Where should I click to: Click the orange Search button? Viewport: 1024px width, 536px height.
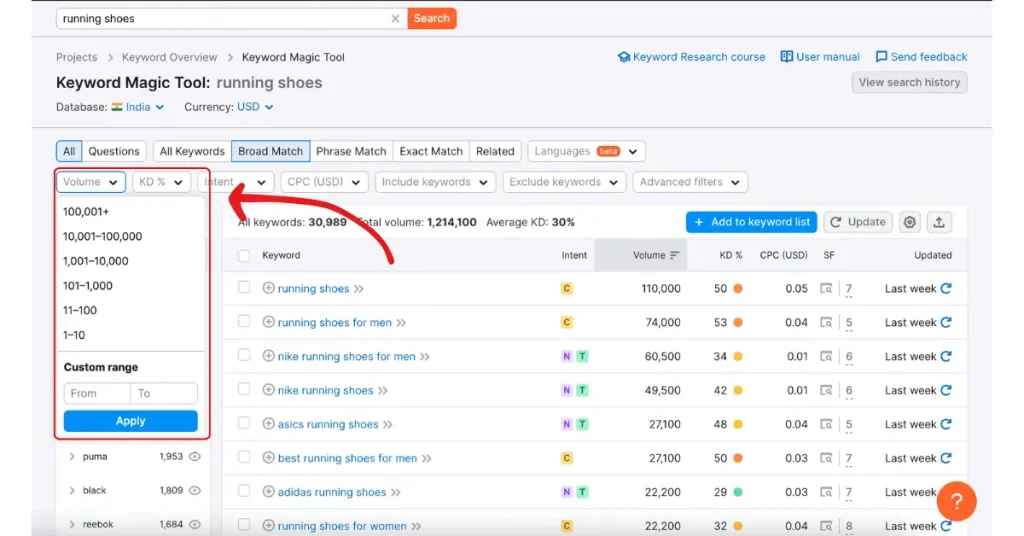click(x=432, y=18)
